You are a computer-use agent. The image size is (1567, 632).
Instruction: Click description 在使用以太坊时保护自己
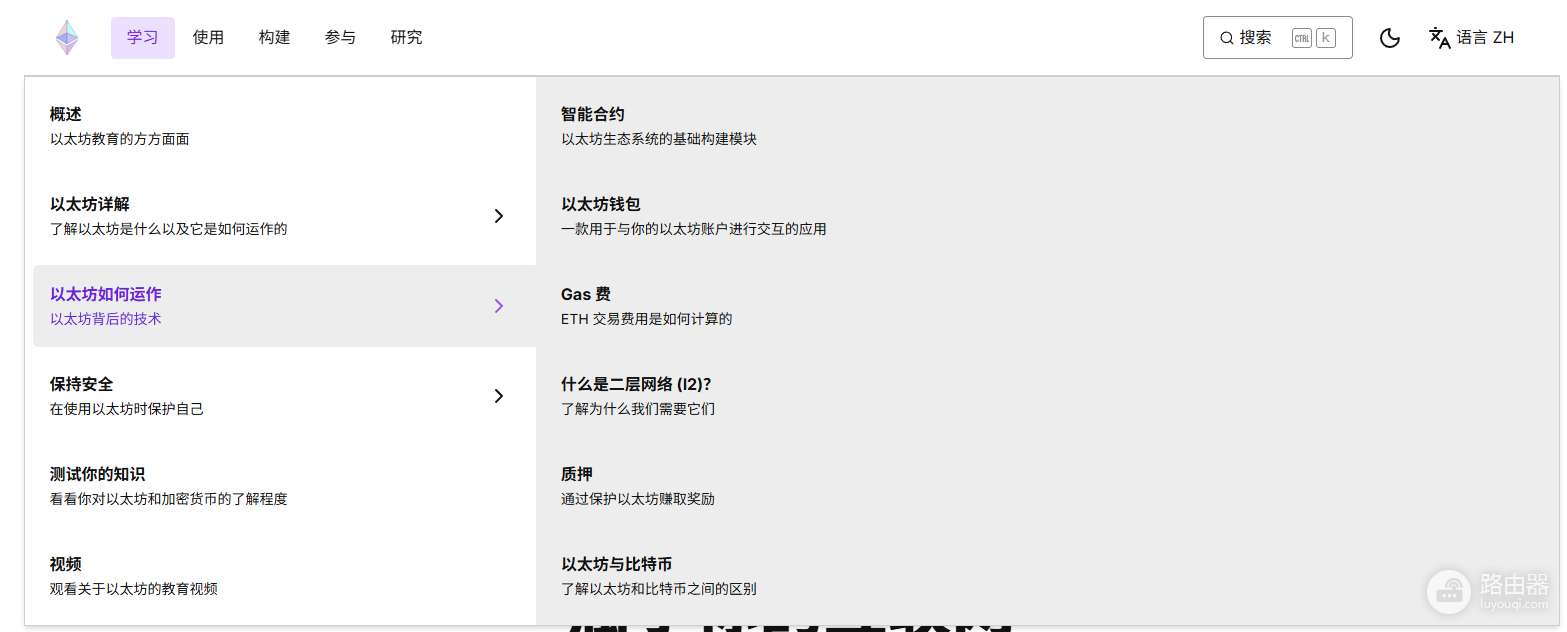tap(127, 409)
